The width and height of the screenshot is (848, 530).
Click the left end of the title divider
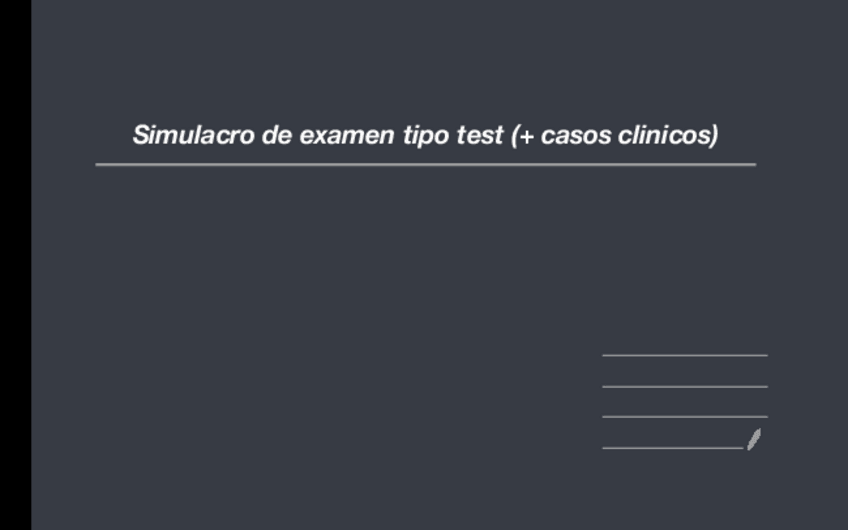coord(99,164)
